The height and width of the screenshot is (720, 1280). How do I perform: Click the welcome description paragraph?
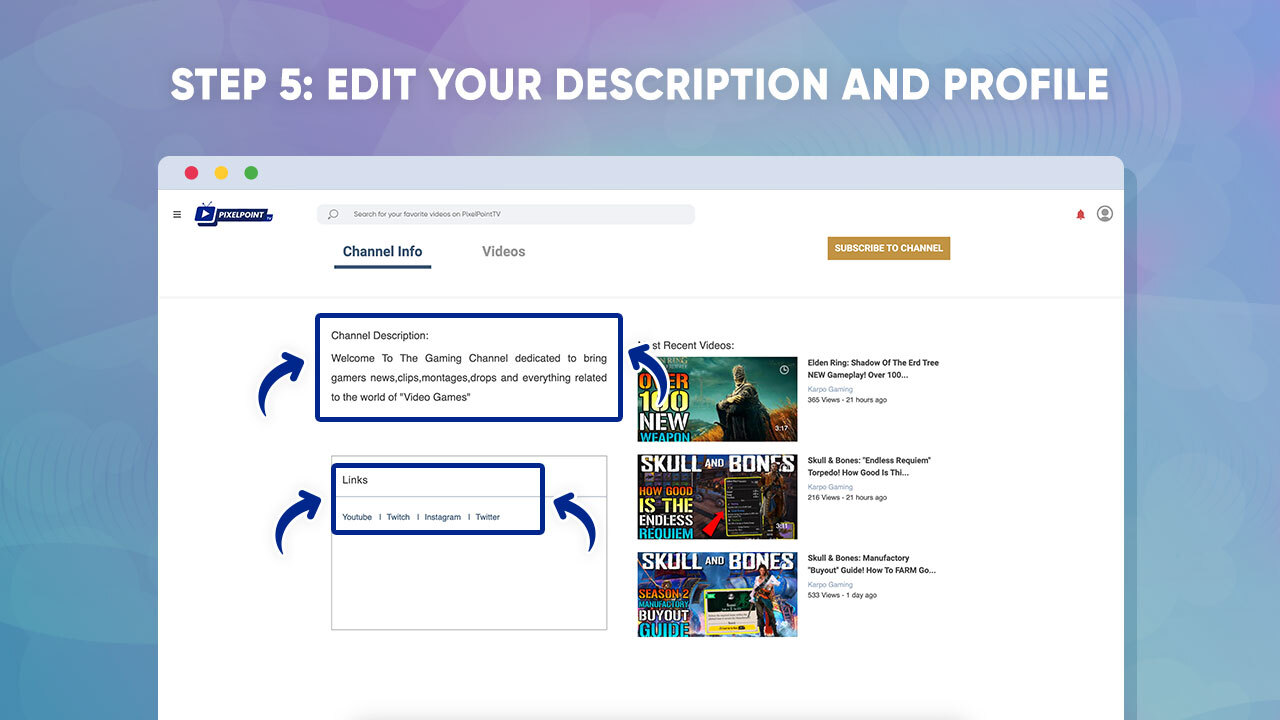pyautogui.click(x=468, y=377)
